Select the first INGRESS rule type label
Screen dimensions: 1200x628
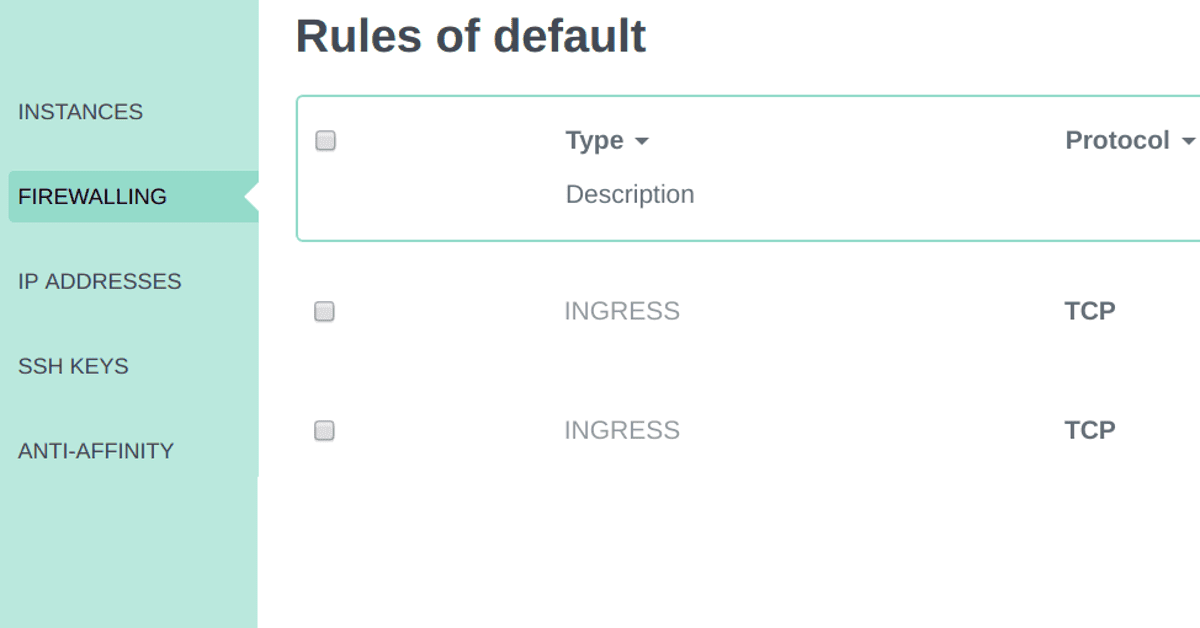(622, 311)
